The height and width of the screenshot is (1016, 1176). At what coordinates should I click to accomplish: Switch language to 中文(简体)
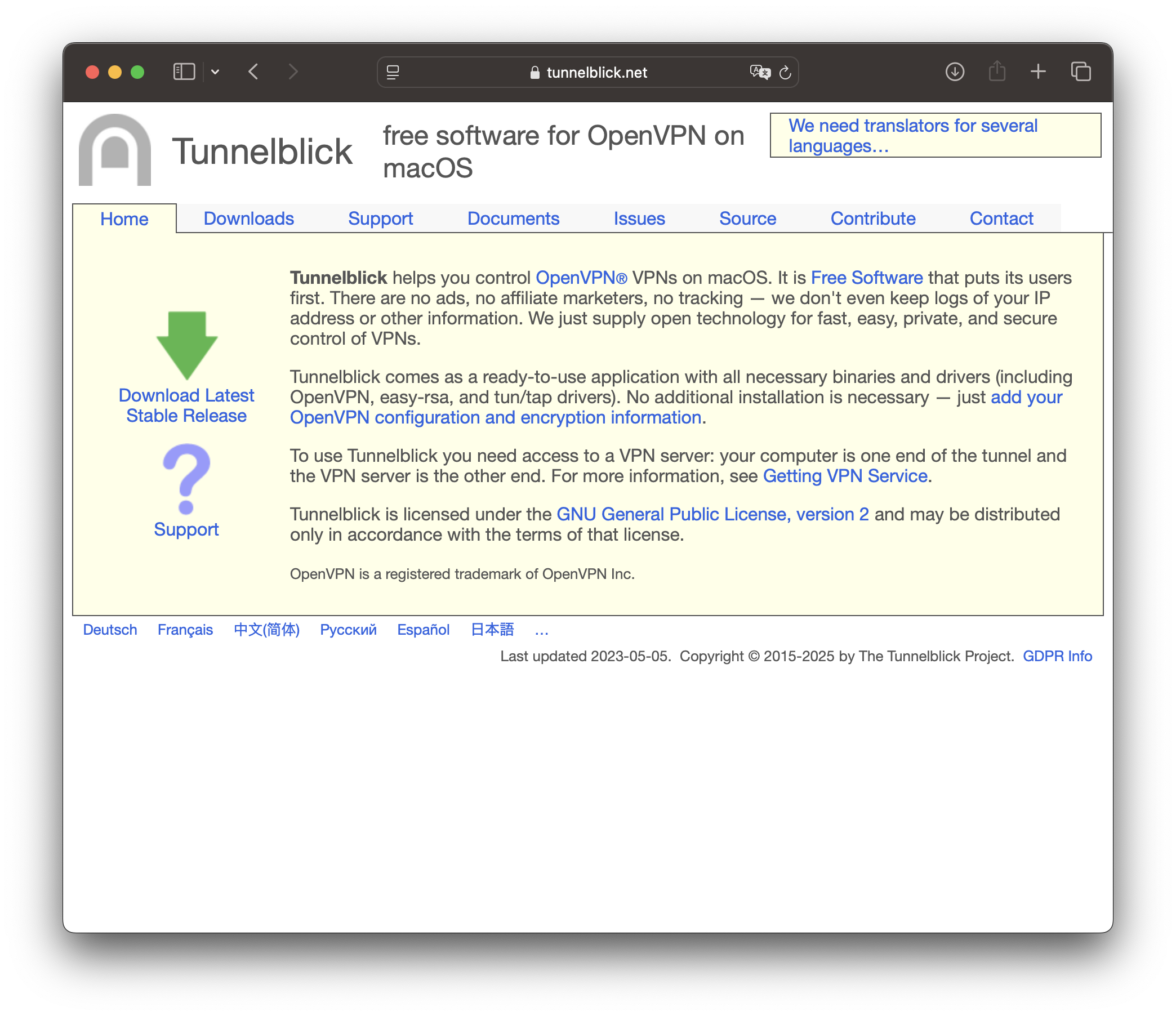pos(267,630)
